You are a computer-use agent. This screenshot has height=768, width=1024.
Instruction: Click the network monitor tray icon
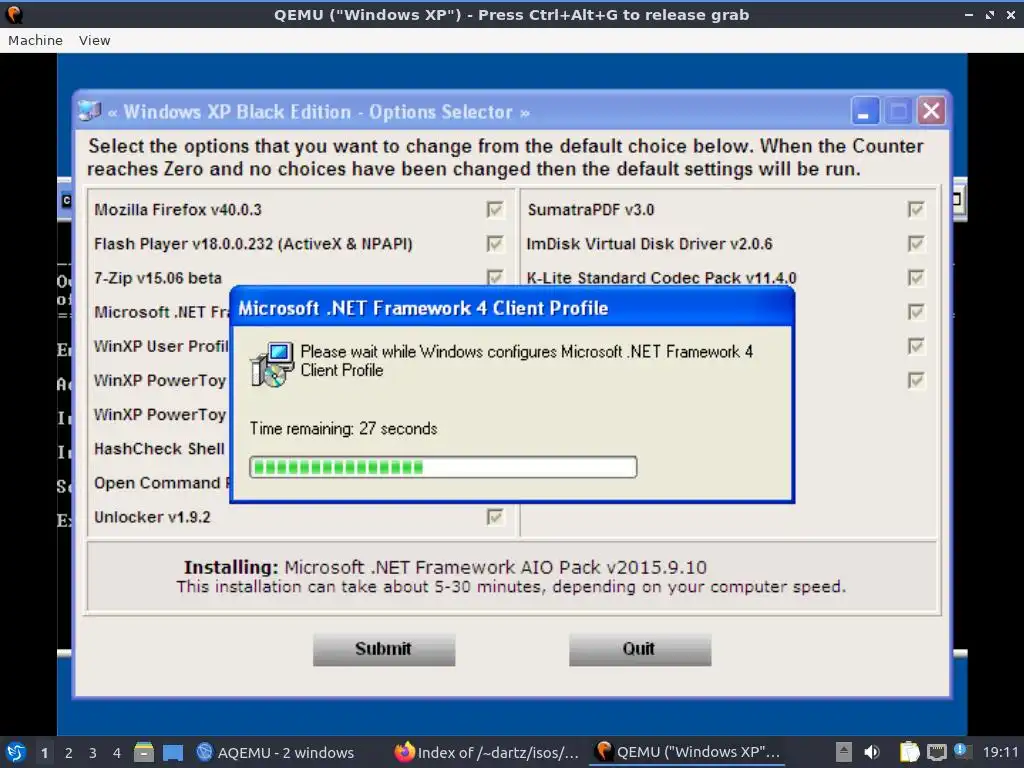pyautogui.click(x=936, y=752)
